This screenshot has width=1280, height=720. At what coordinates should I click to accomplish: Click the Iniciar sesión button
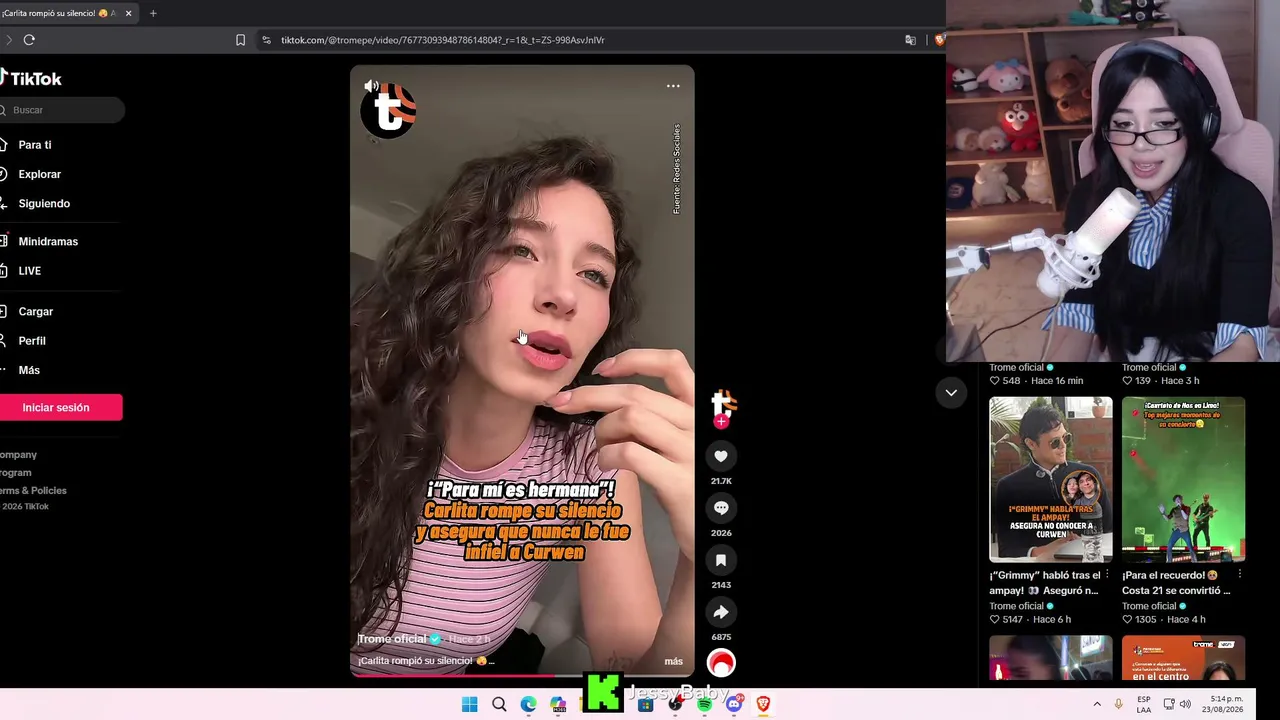(x=60, y=407)
